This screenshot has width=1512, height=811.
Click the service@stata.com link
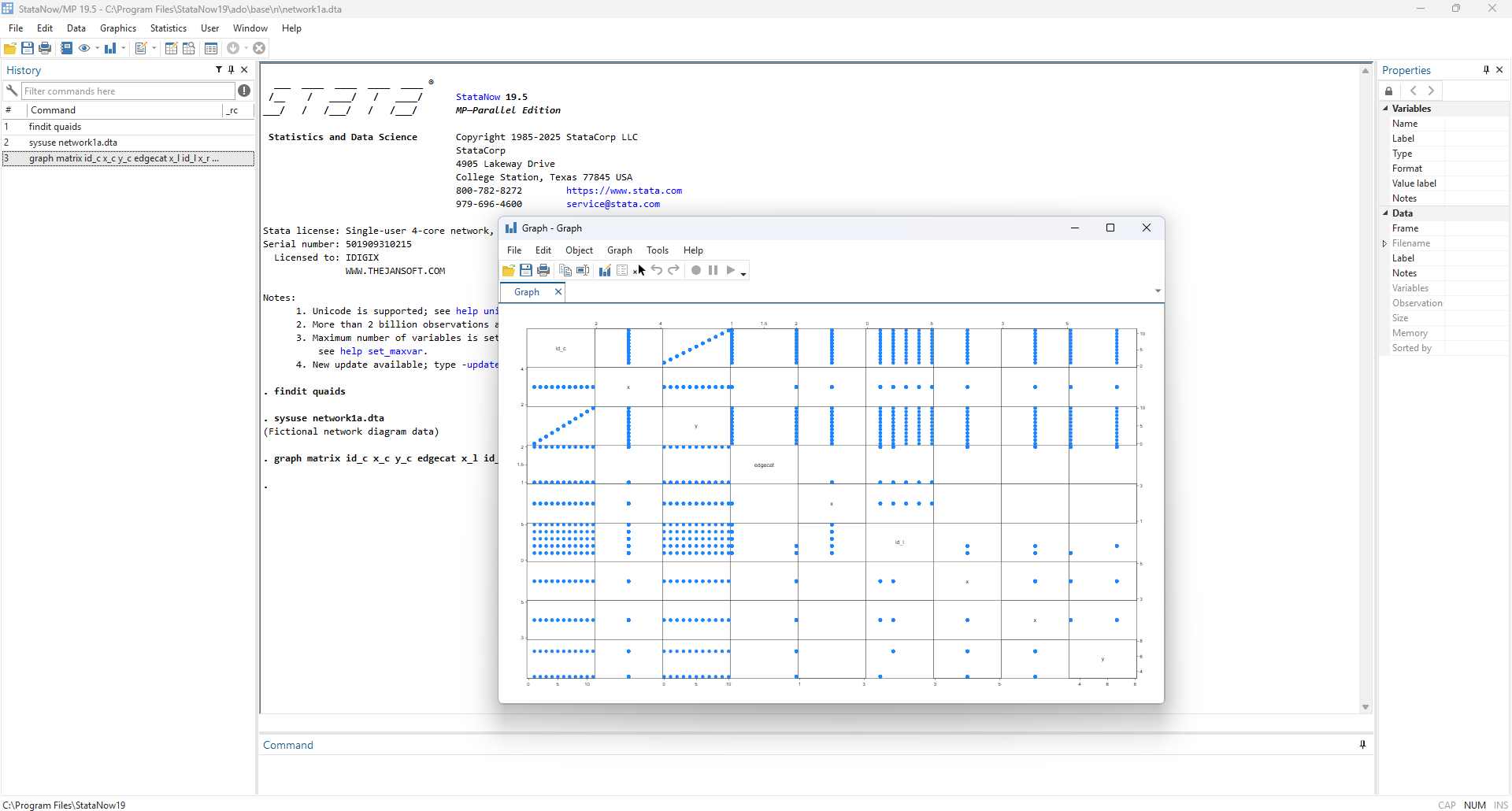[613, 204]
